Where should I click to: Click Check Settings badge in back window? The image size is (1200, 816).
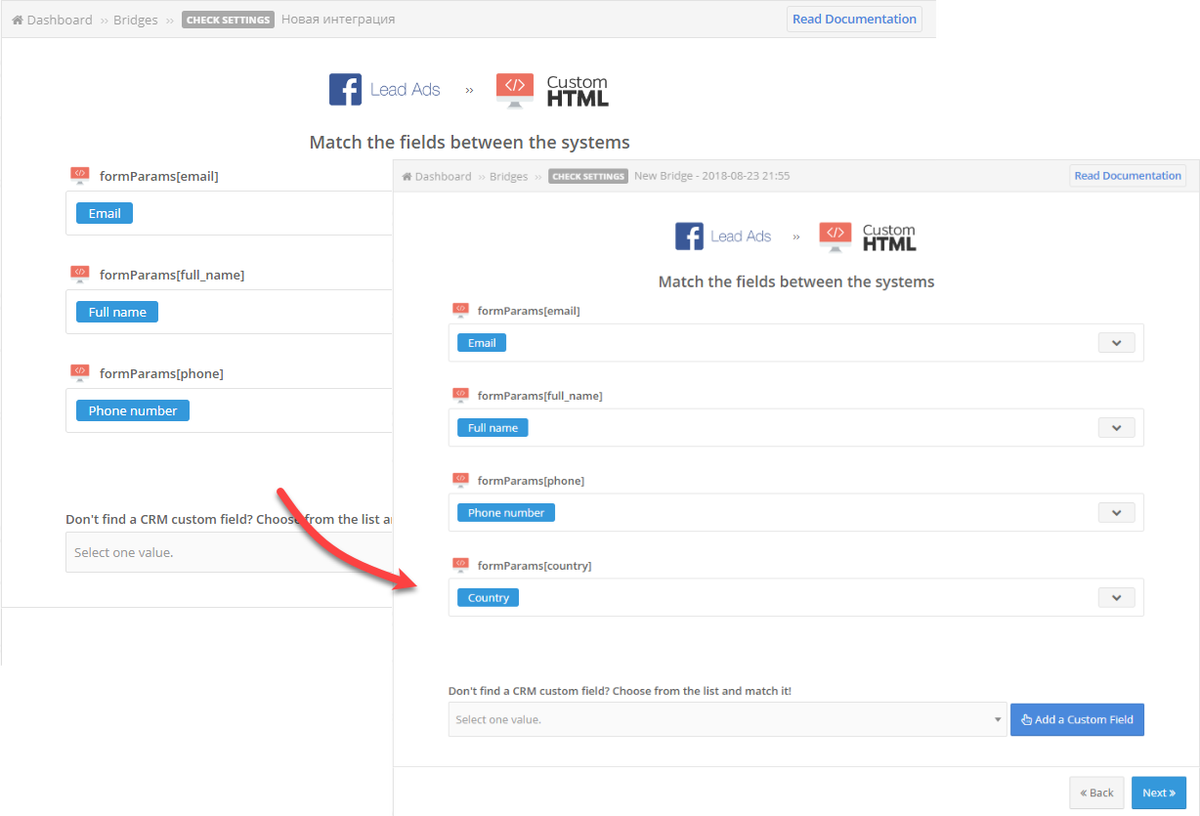(228, 20)
